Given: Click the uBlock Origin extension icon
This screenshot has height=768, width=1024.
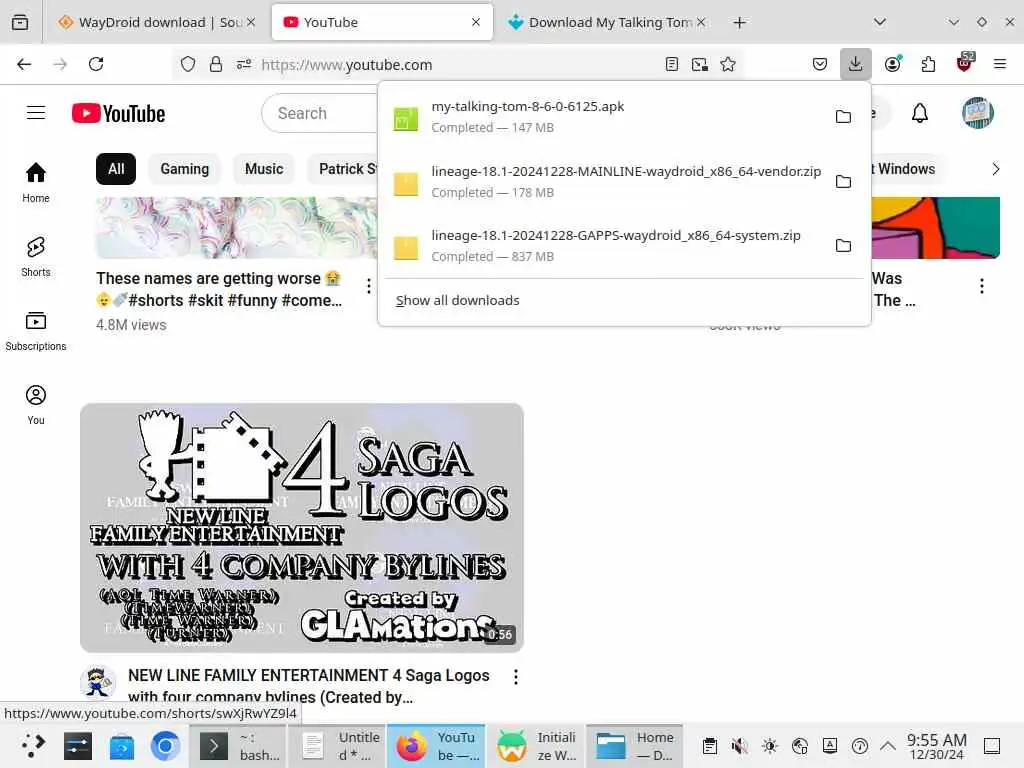Looking at the screenshot, I should coord(965,63).
